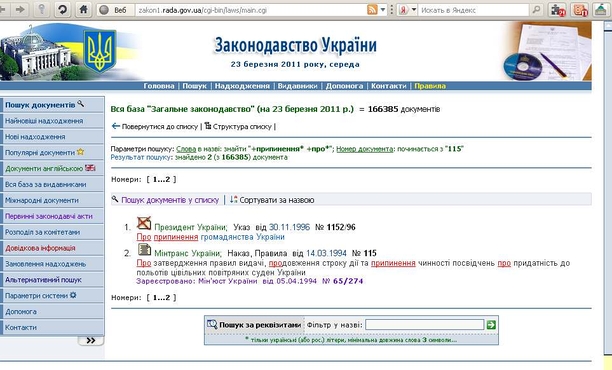Screen dimensions: 612x370
Task: Click the browser extension icon with 21 badge
Action: pos(557,10)
